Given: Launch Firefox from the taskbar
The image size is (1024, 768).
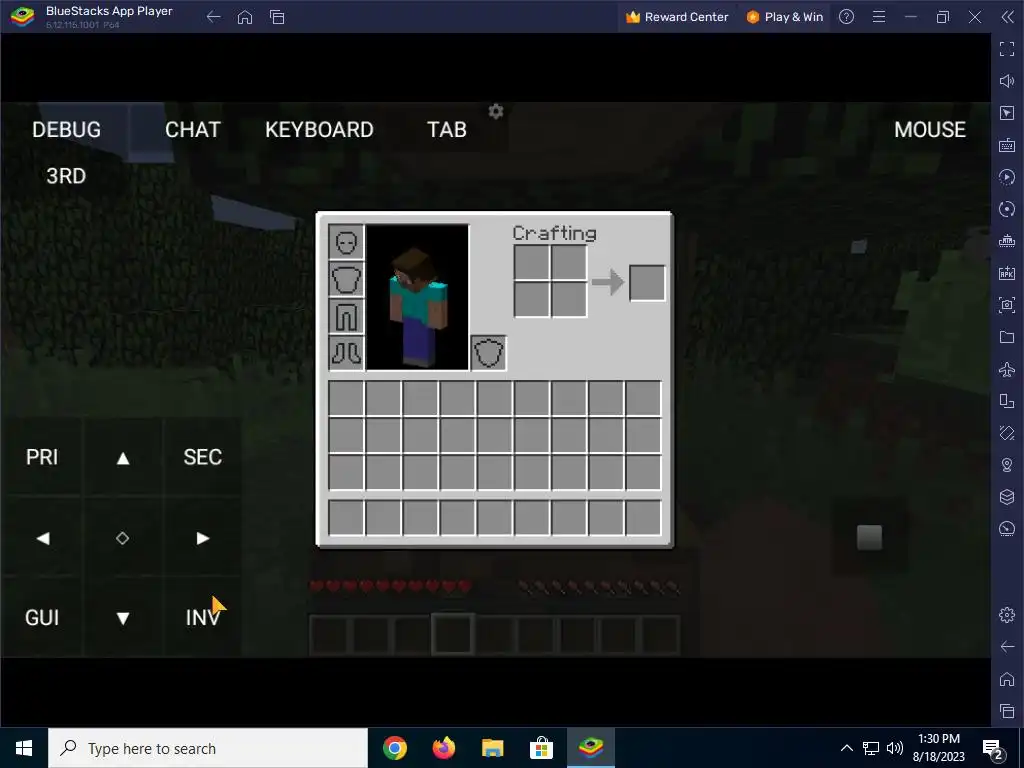Looking at the screenshot, I should [x=444, y=748].
